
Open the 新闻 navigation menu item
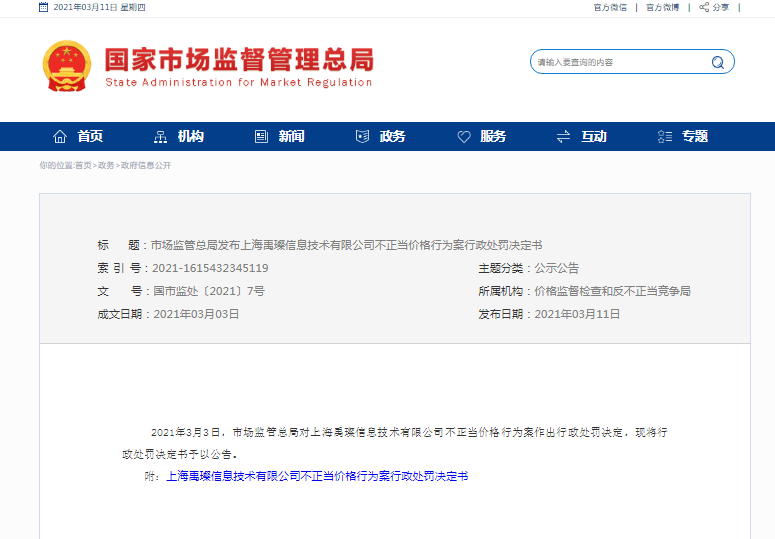coord(292,136)
